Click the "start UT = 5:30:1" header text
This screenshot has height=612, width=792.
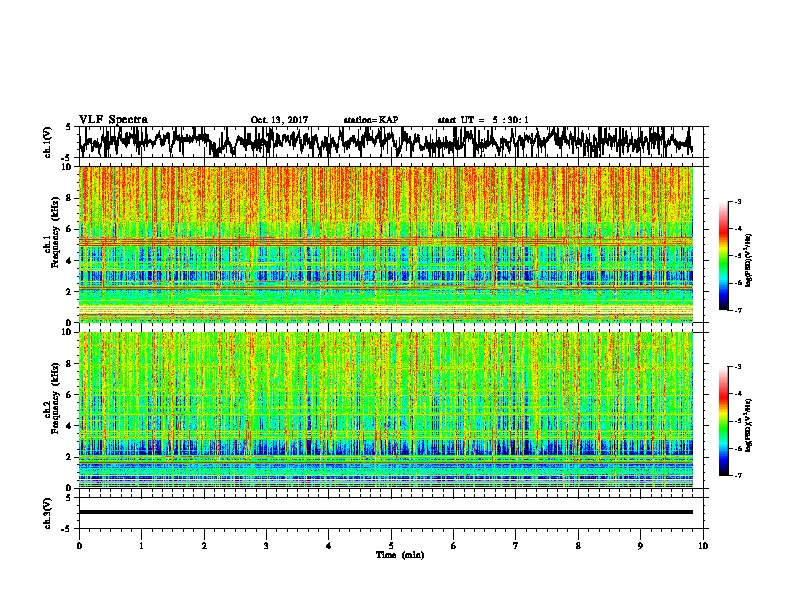click(x=483, y=120)
